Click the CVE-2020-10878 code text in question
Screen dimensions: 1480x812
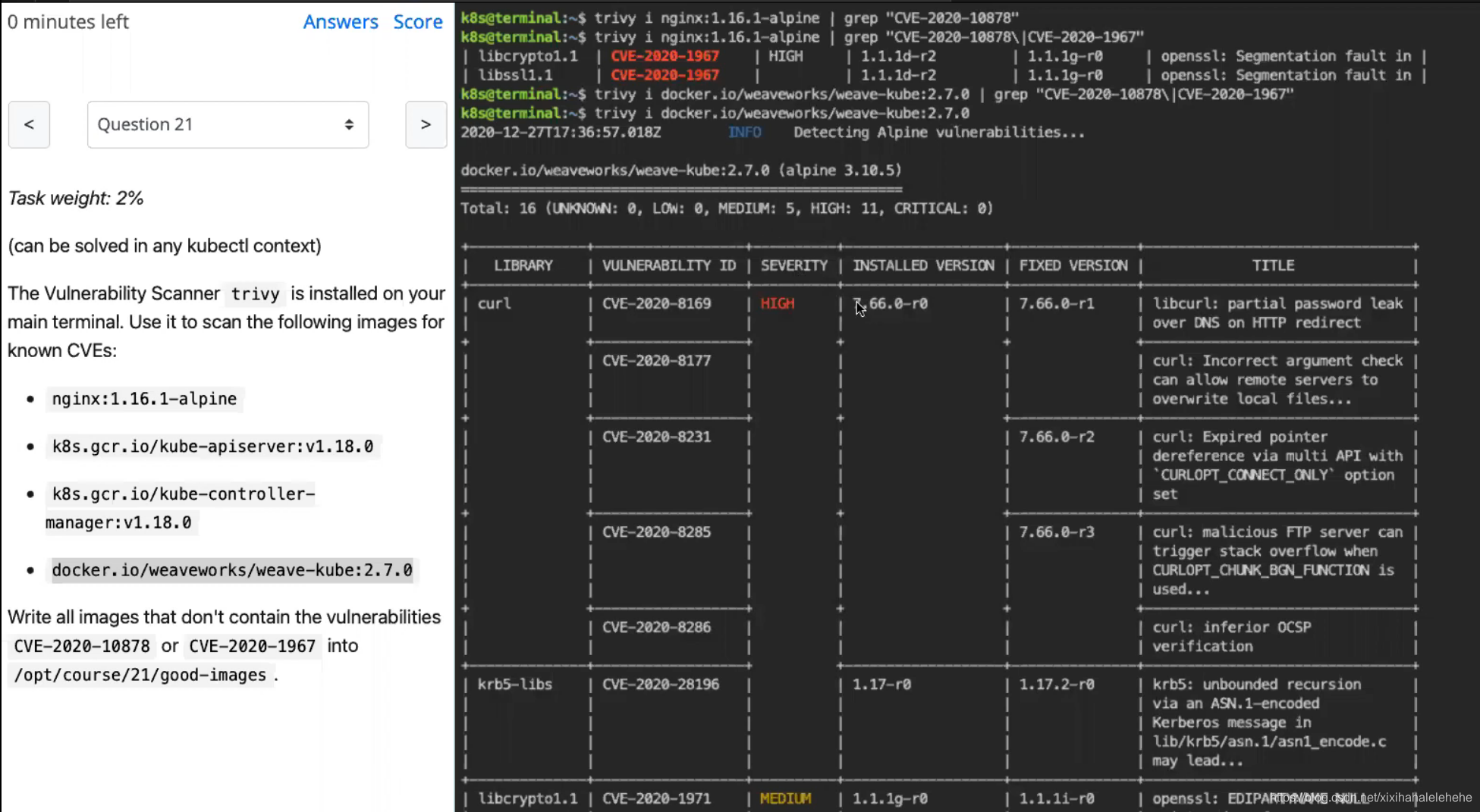[82, 646]
